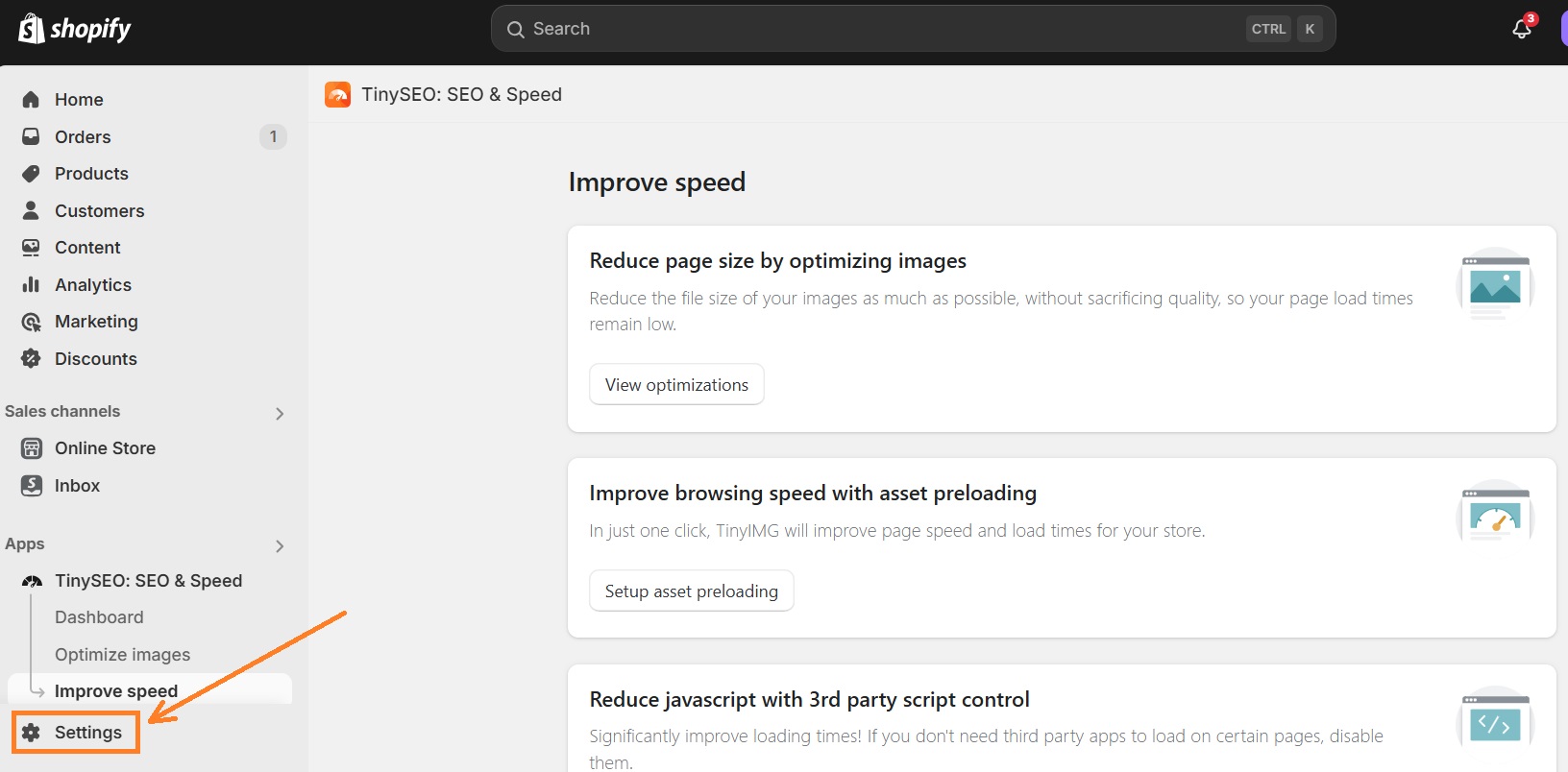Click the Shopify logo
Screen dimensions: 1568x772
click(75, 29)
